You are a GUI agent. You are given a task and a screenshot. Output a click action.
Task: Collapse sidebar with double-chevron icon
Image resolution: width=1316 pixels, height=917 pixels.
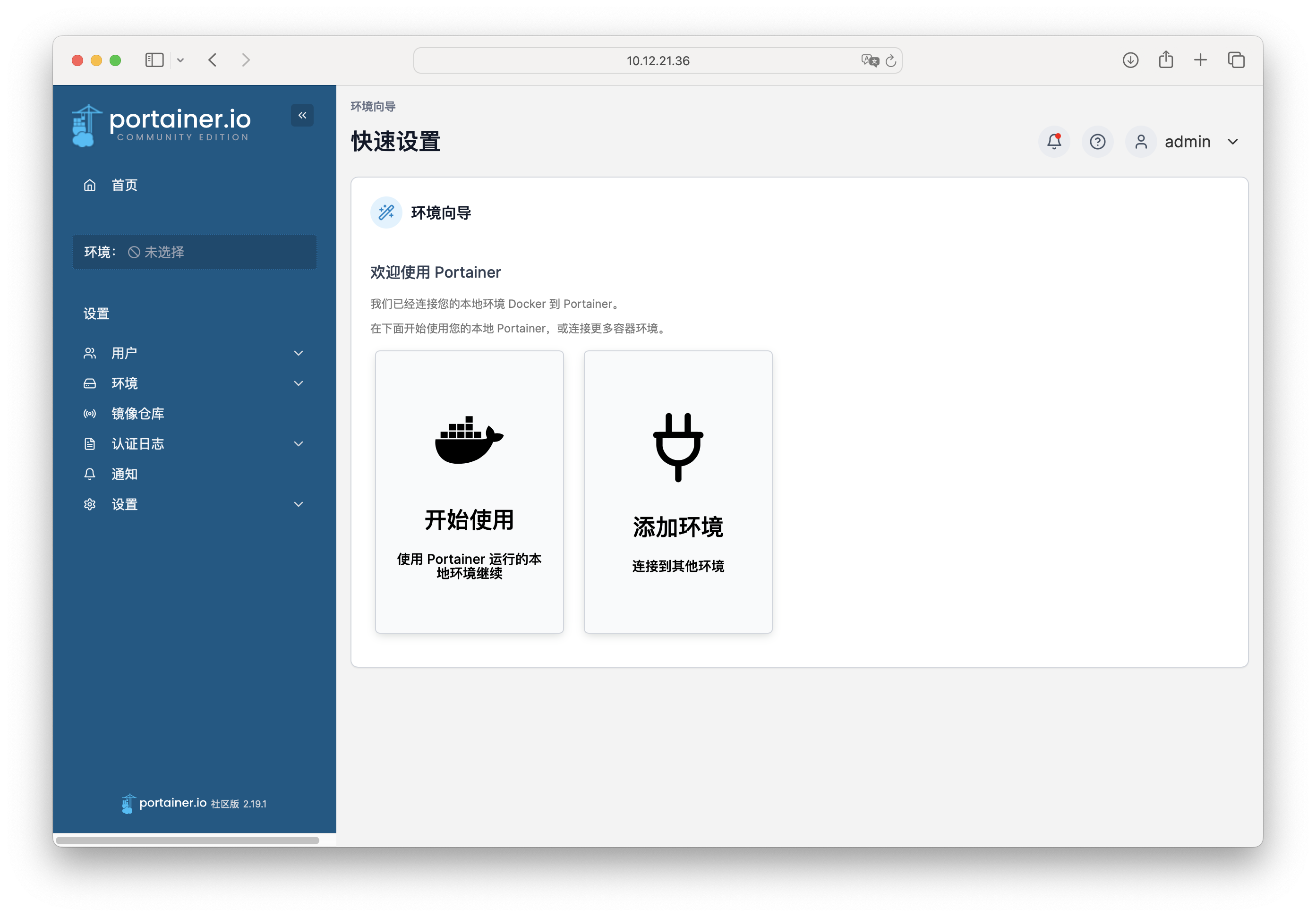tap(302, 115)
